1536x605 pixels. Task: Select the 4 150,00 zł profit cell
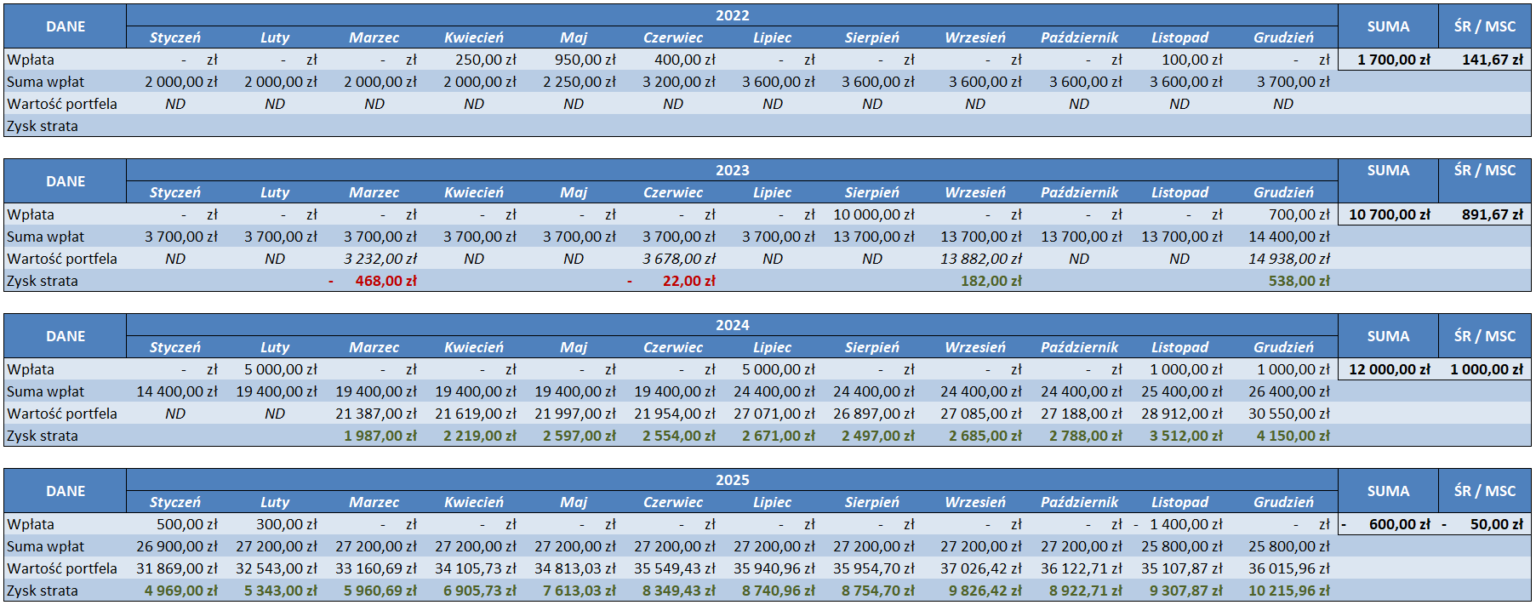click(1283, 436)
